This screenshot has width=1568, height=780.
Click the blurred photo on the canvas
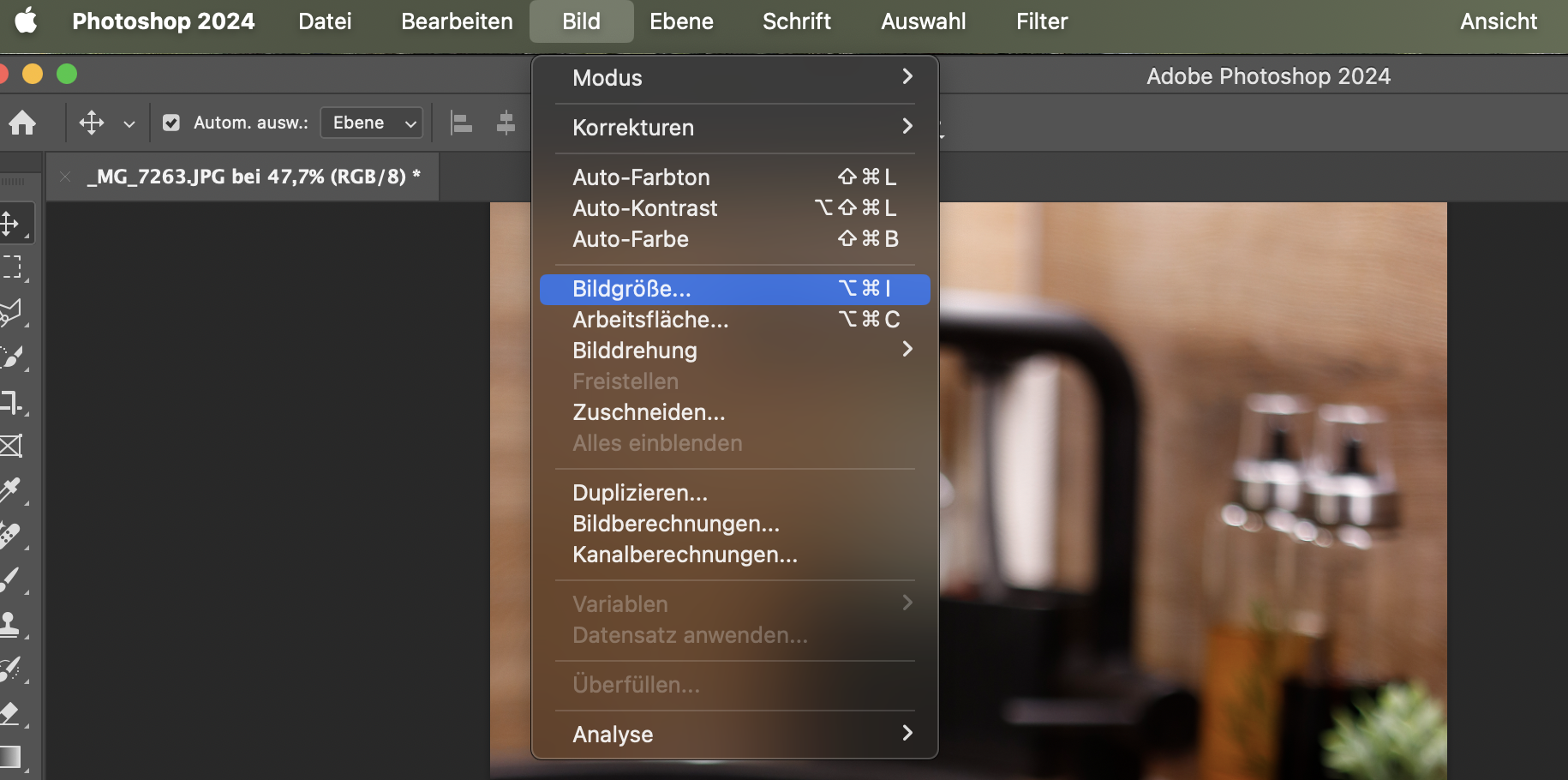[x=1193, y=490]
